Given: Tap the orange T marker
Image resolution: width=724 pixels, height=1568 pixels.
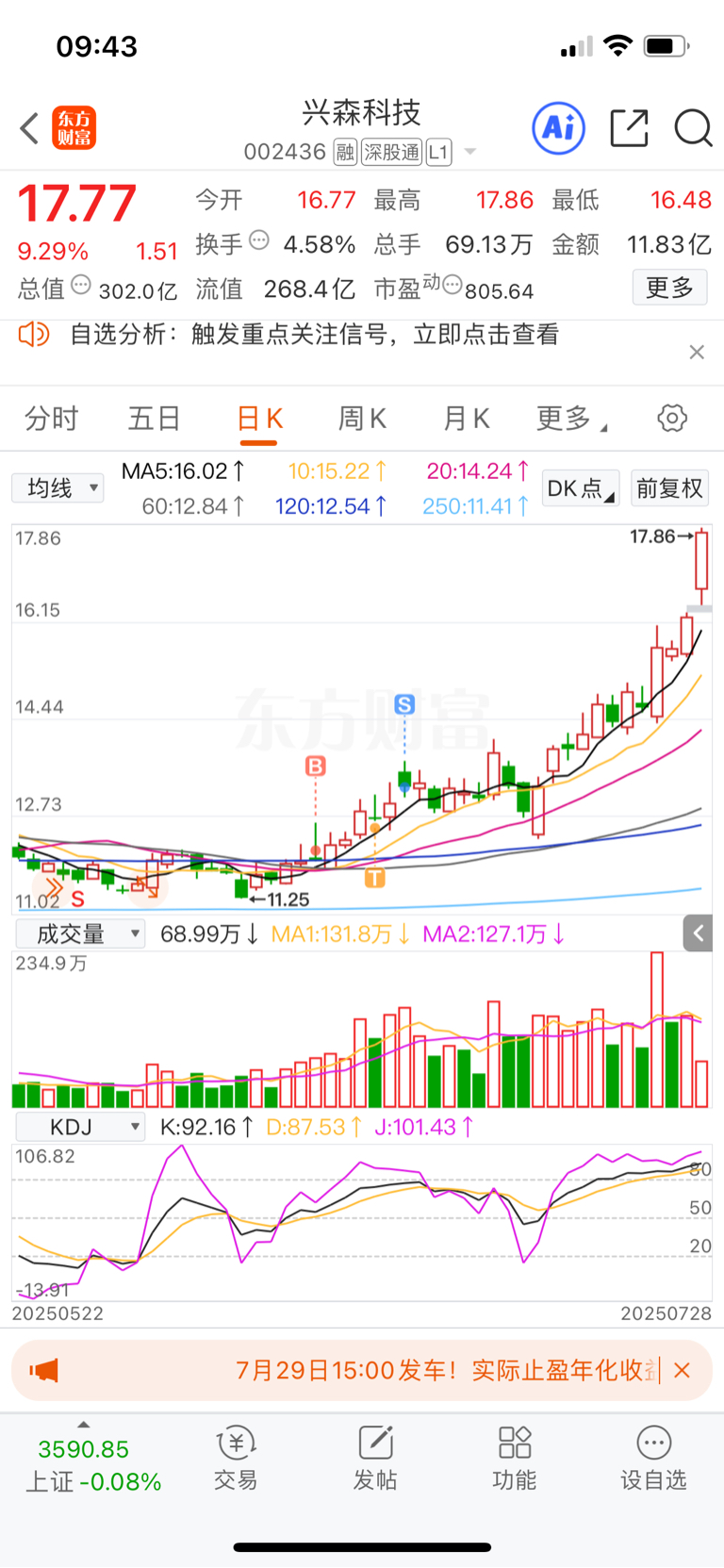Looking at the screenshot, I should pyautogui.click(x=374, y=878).
